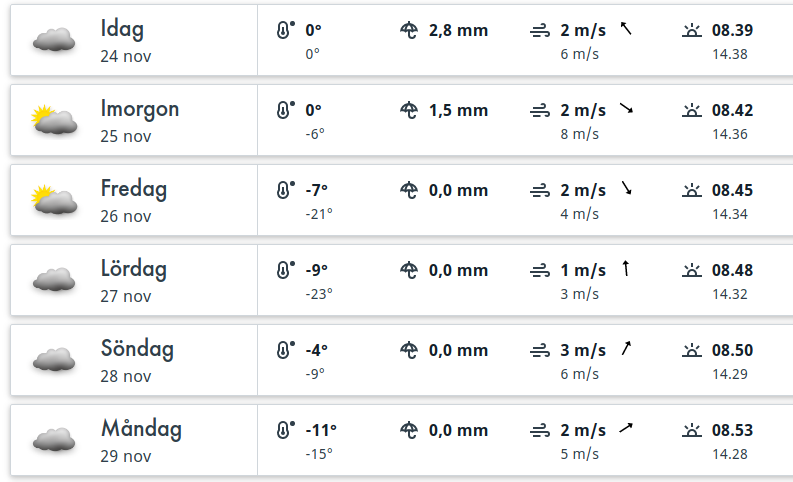Click the wind direction arrow for Imorgon
Viewport: 793px width, 482px height.
(626, 109)
